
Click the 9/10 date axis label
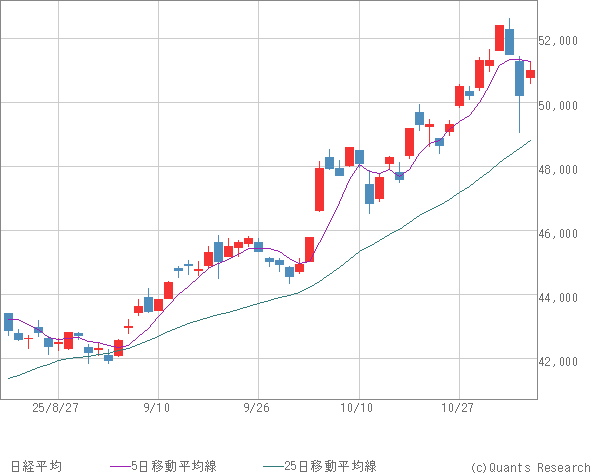157,408
